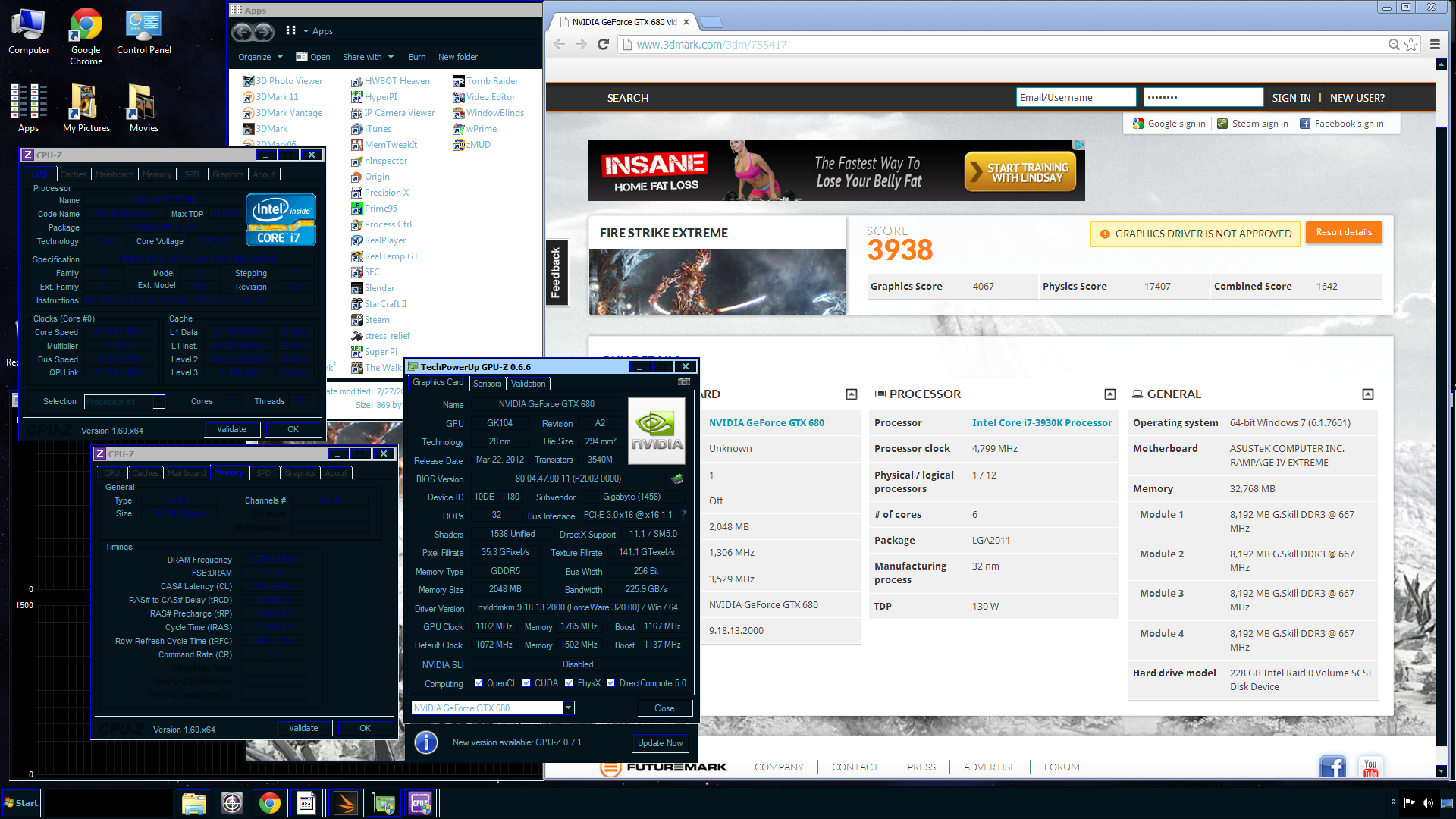Select the 3DMark Vantage shortcut in Apps
1456x819 pixels.
282,113
